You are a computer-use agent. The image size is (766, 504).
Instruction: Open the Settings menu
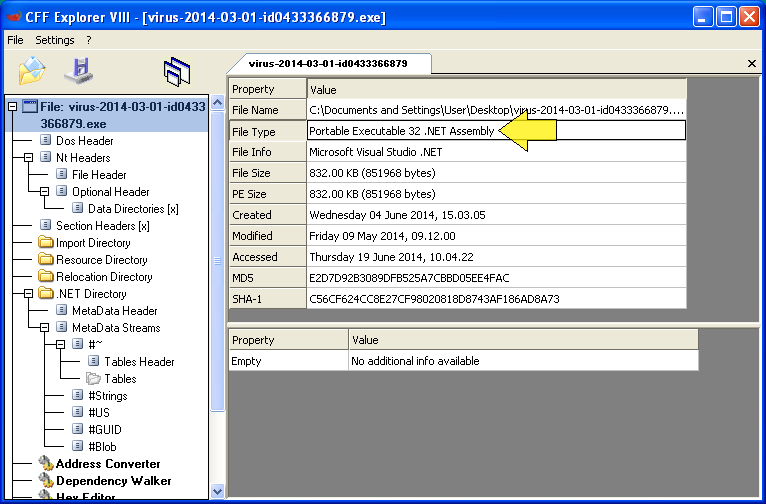(x=54, y=40)
